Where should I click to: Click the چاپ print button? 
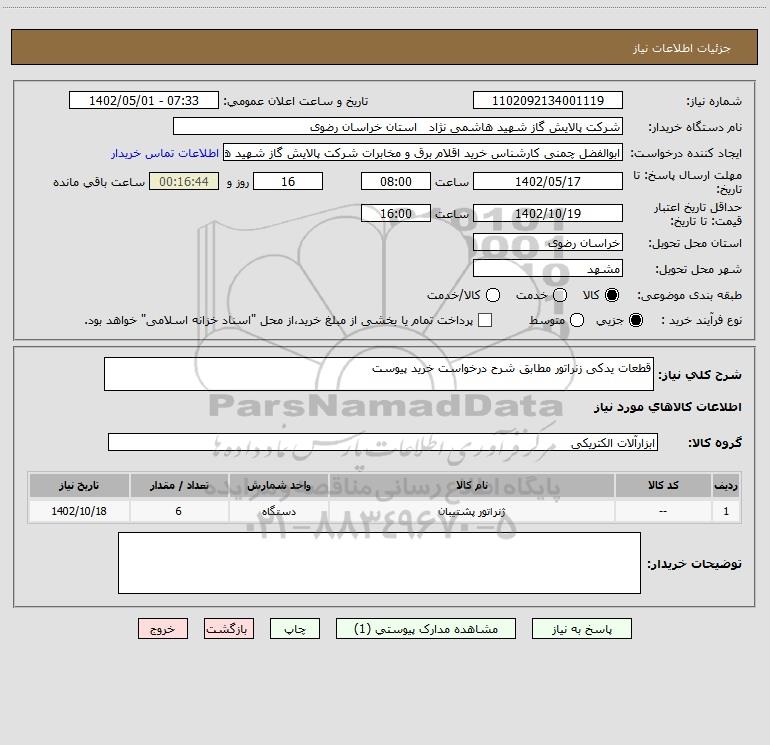(x=295, y=629)
